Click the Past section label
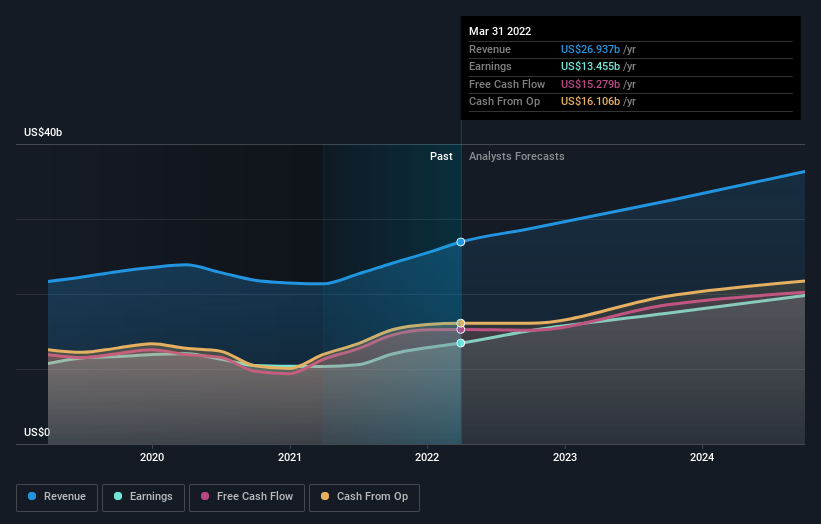 (441, 156)
